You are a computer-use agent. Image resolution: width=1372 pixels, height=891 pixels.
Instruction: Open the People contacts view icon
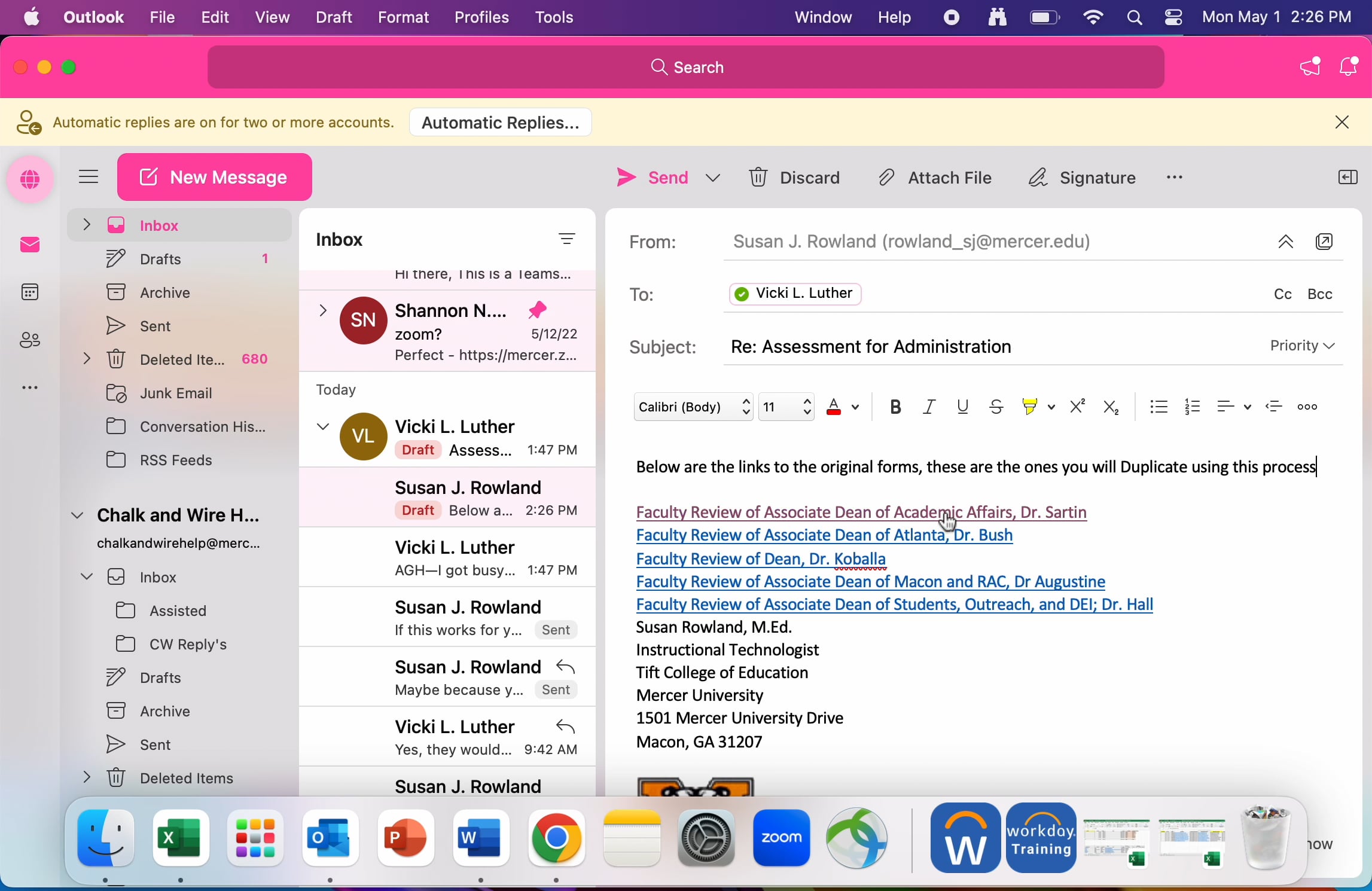(30, 340)
